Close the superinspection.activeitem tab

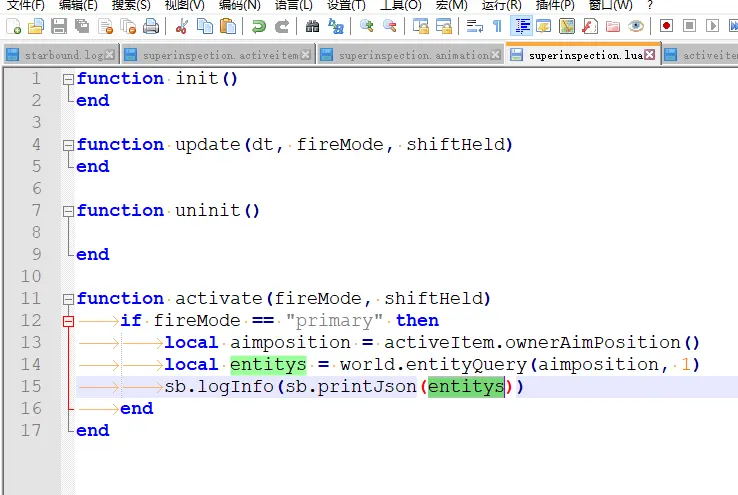[x=305, y=55]
